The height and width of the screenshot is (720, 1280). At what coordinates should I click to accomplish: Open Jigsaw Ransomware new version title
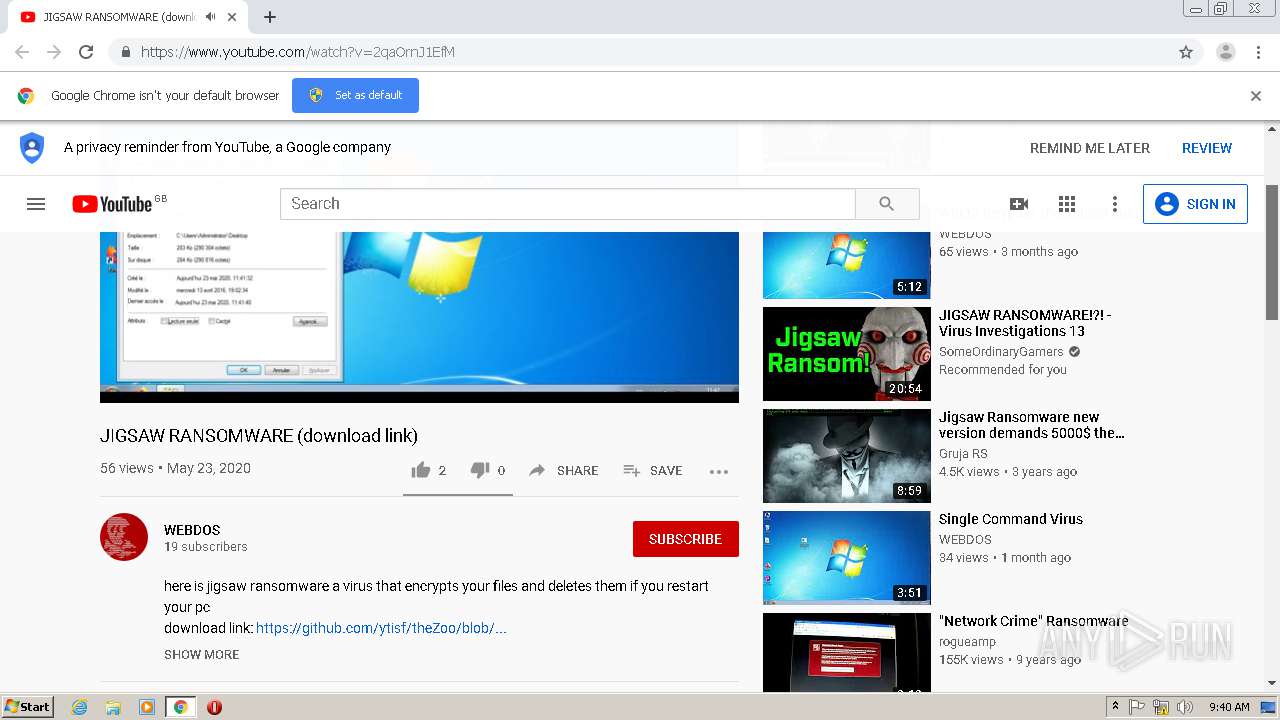point(1032,425)
